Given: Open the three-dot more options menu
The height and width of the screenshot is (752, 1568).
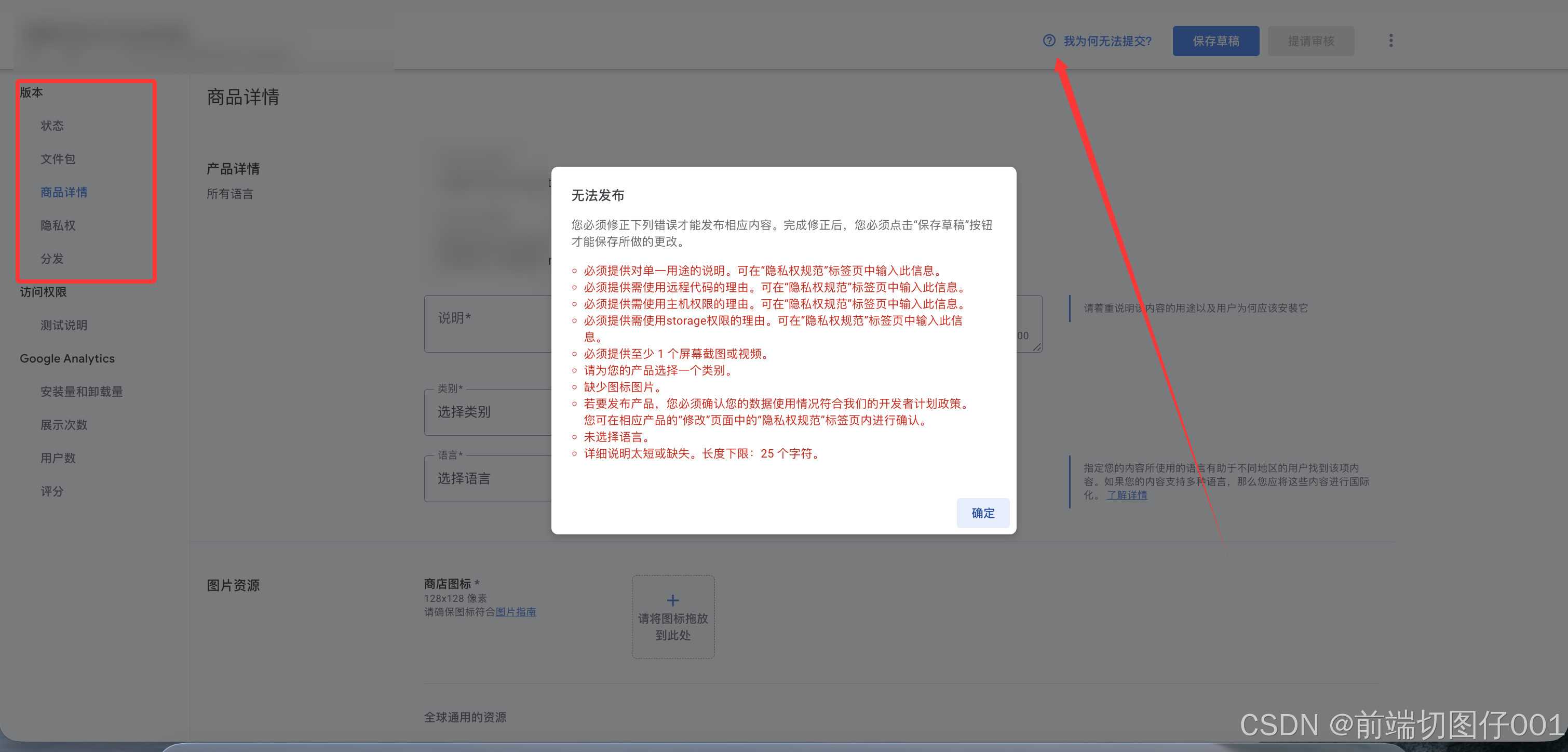Looking at the screenshot, I should click(x=1390, y=41).
